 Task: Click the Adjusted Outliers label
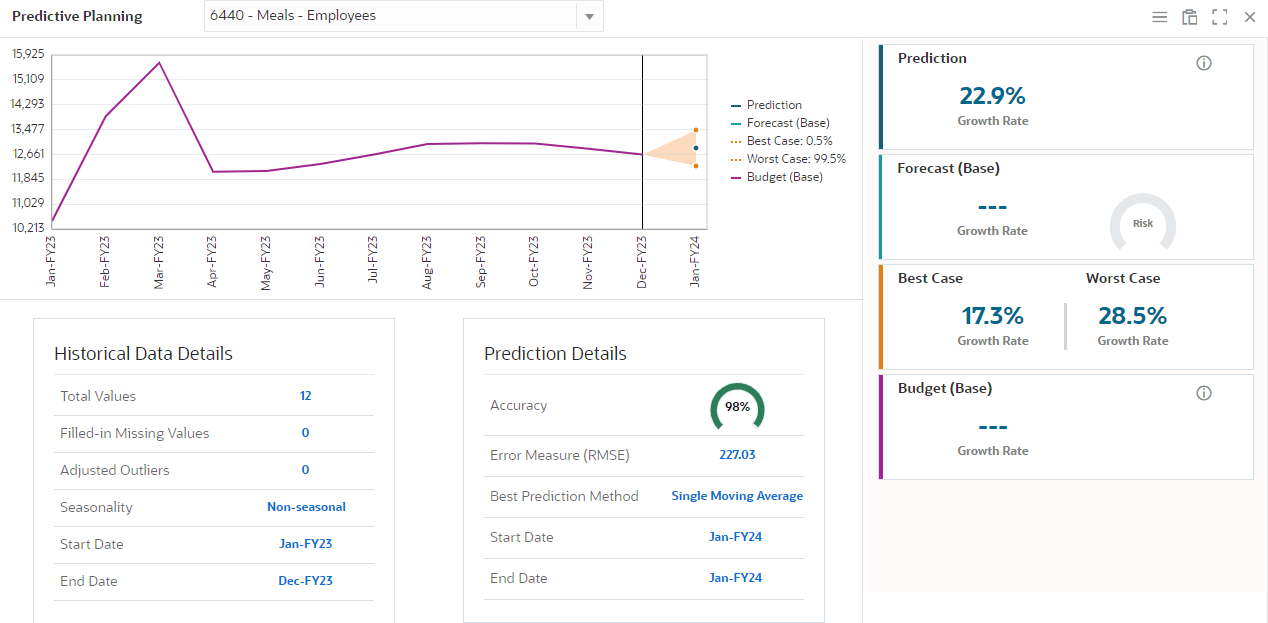(115, 470)
